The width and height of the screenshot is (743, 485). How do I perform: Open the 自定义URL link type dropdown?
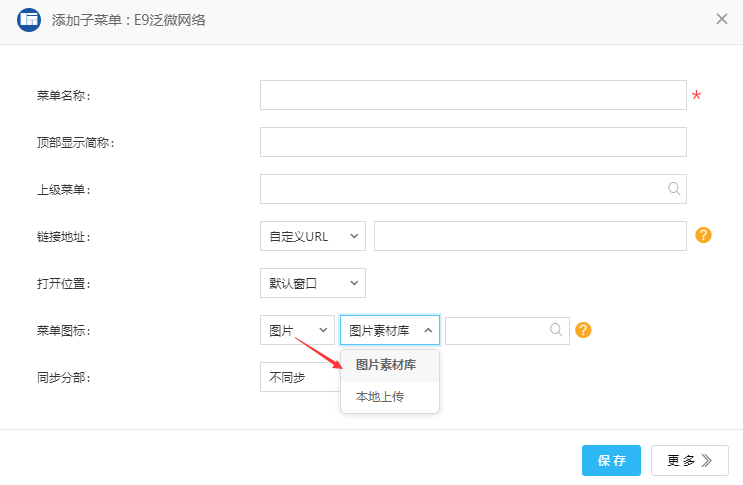click(x=312, y=236)
